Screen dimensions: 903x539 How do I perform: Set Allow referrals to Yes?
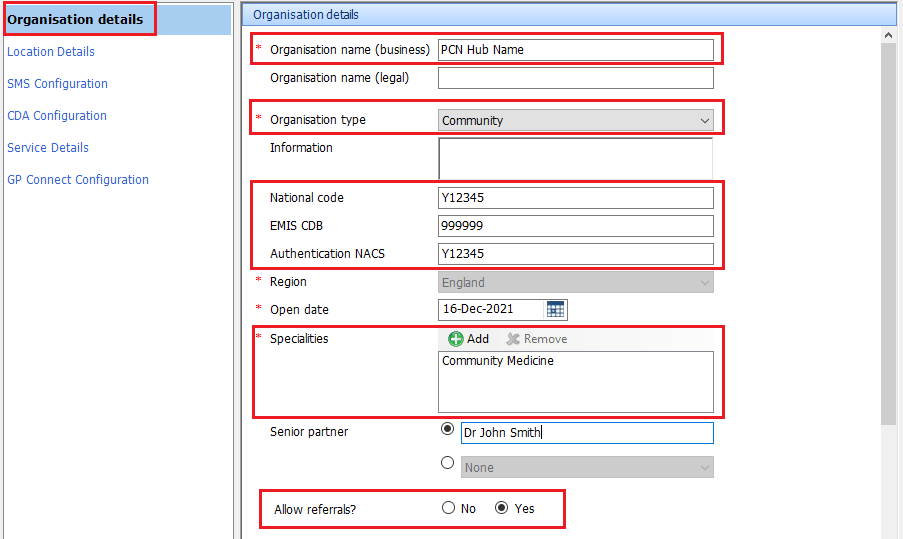(x=502, y=508)
